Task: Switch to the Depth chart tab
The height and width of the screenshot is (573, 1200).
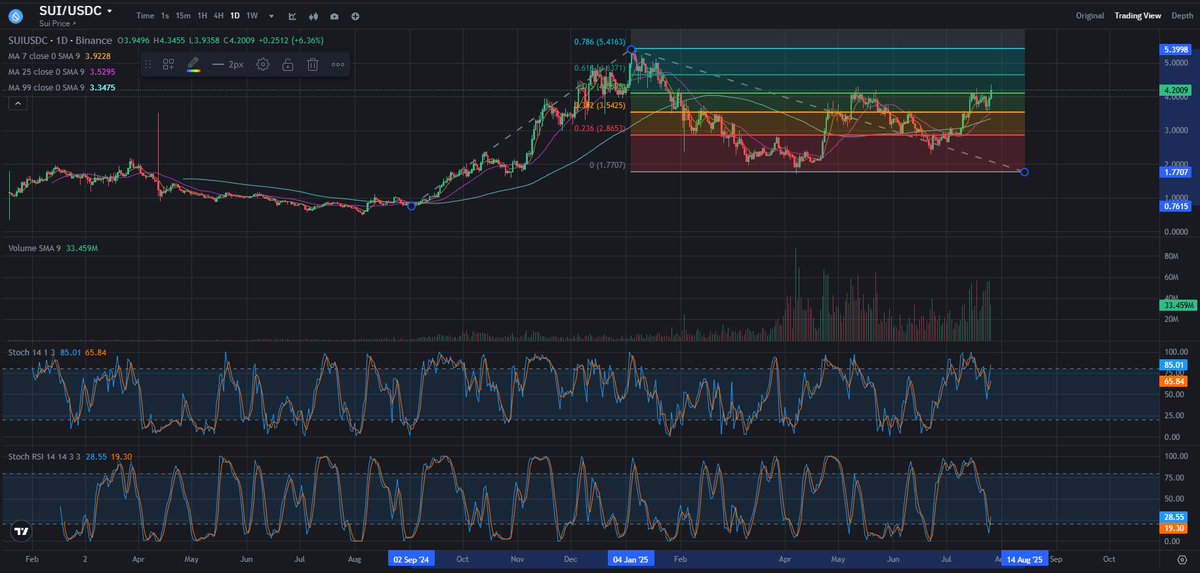Action: tap(1180, 16)
